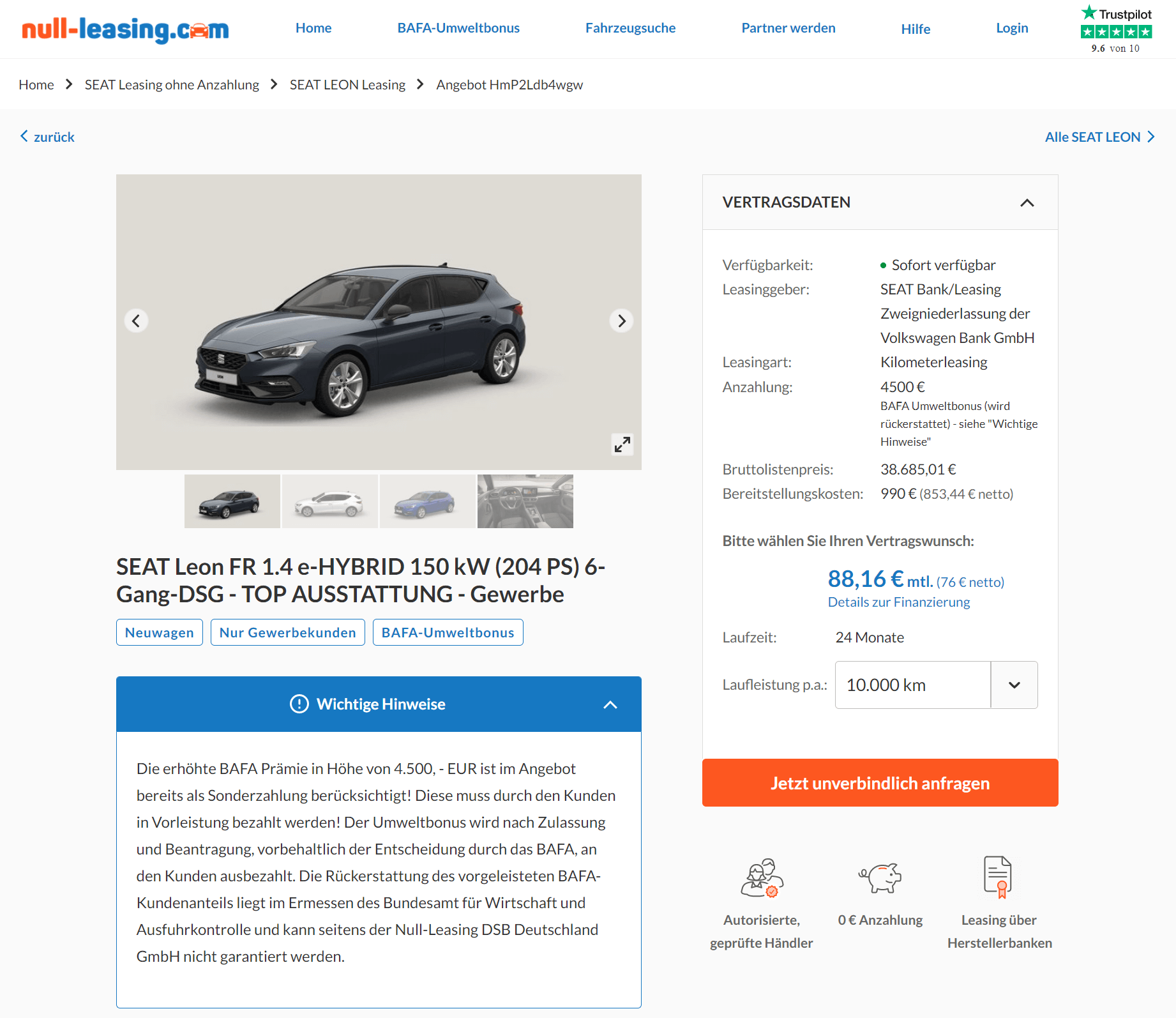Go back via the zurück link

pos(47,137)
